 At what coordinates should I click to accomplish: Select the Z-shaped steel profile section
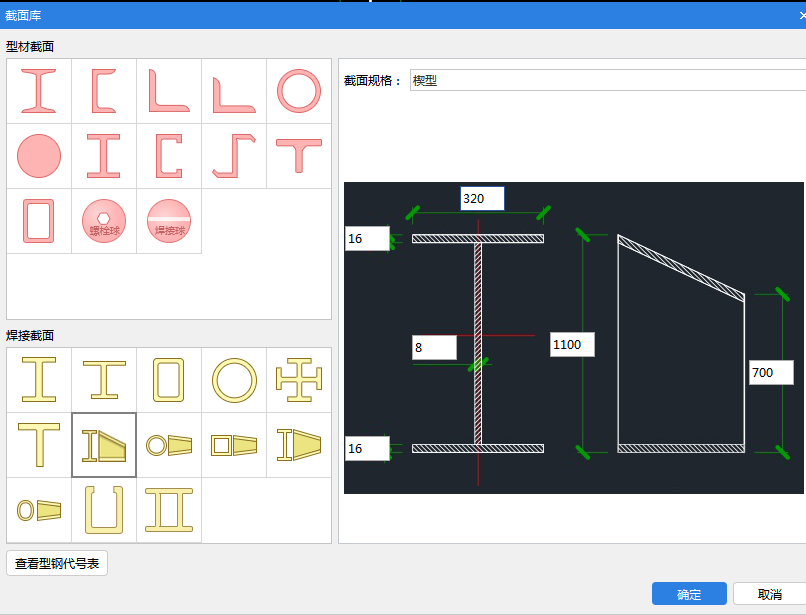click(x=234, y=156)
